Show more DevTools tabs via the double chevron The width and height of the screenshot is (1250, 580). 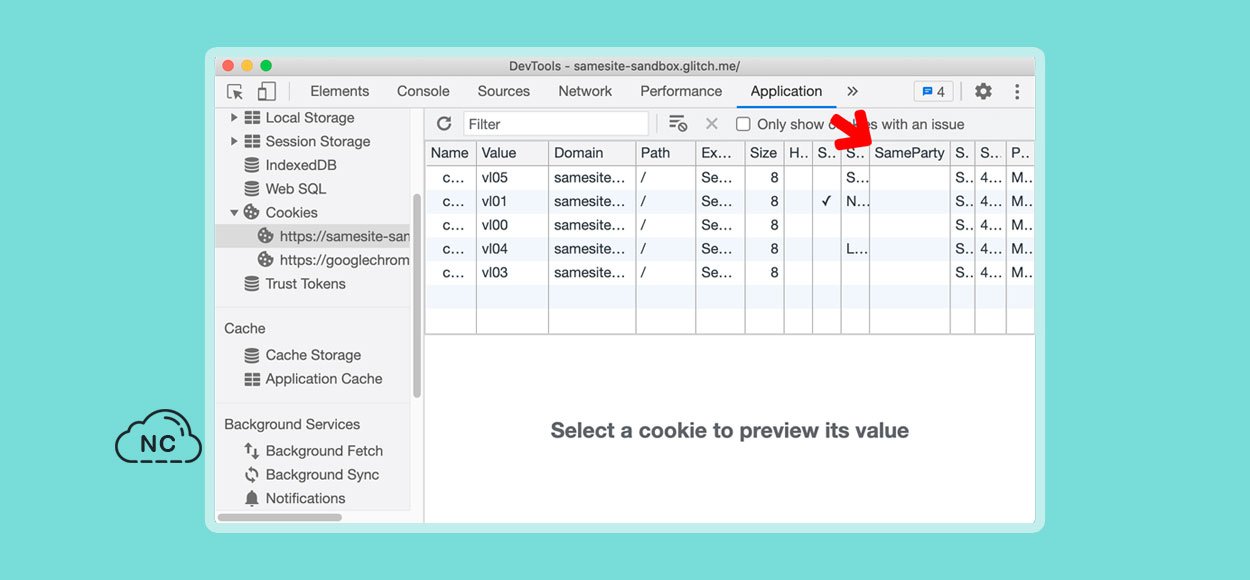(852, 91)
